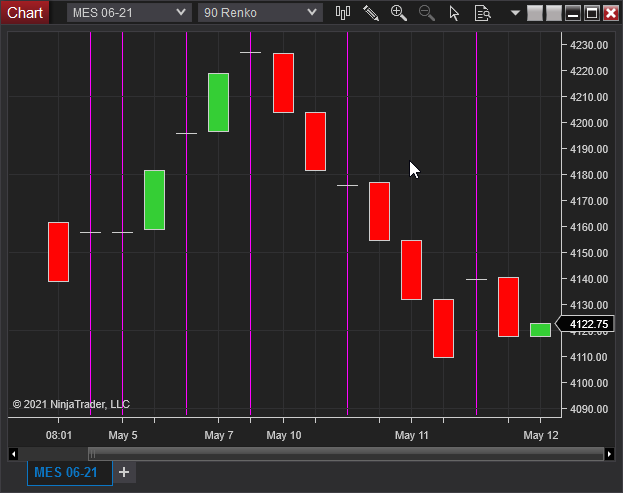
Task: Click the 4122.75 current price marker
Action: 586,324
